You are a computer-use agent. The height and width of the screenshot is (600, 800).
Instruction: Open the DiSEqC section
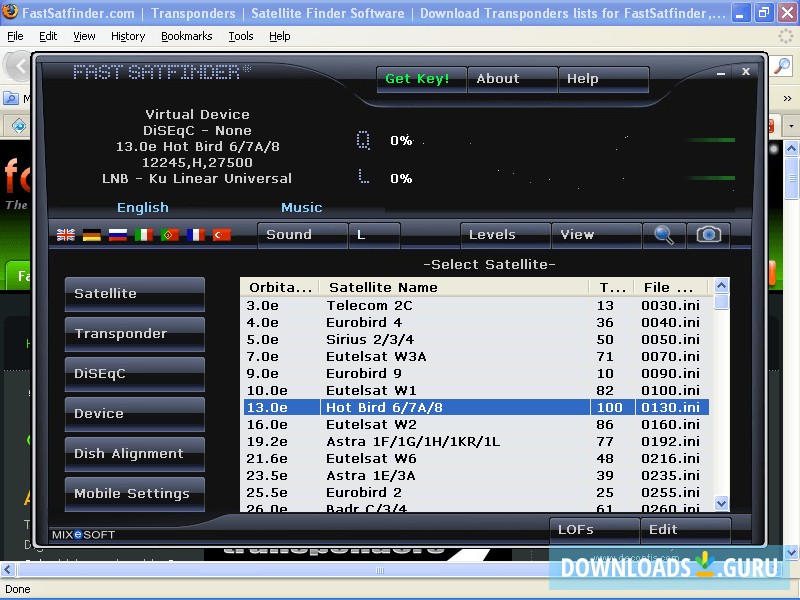tap(135, 374)
